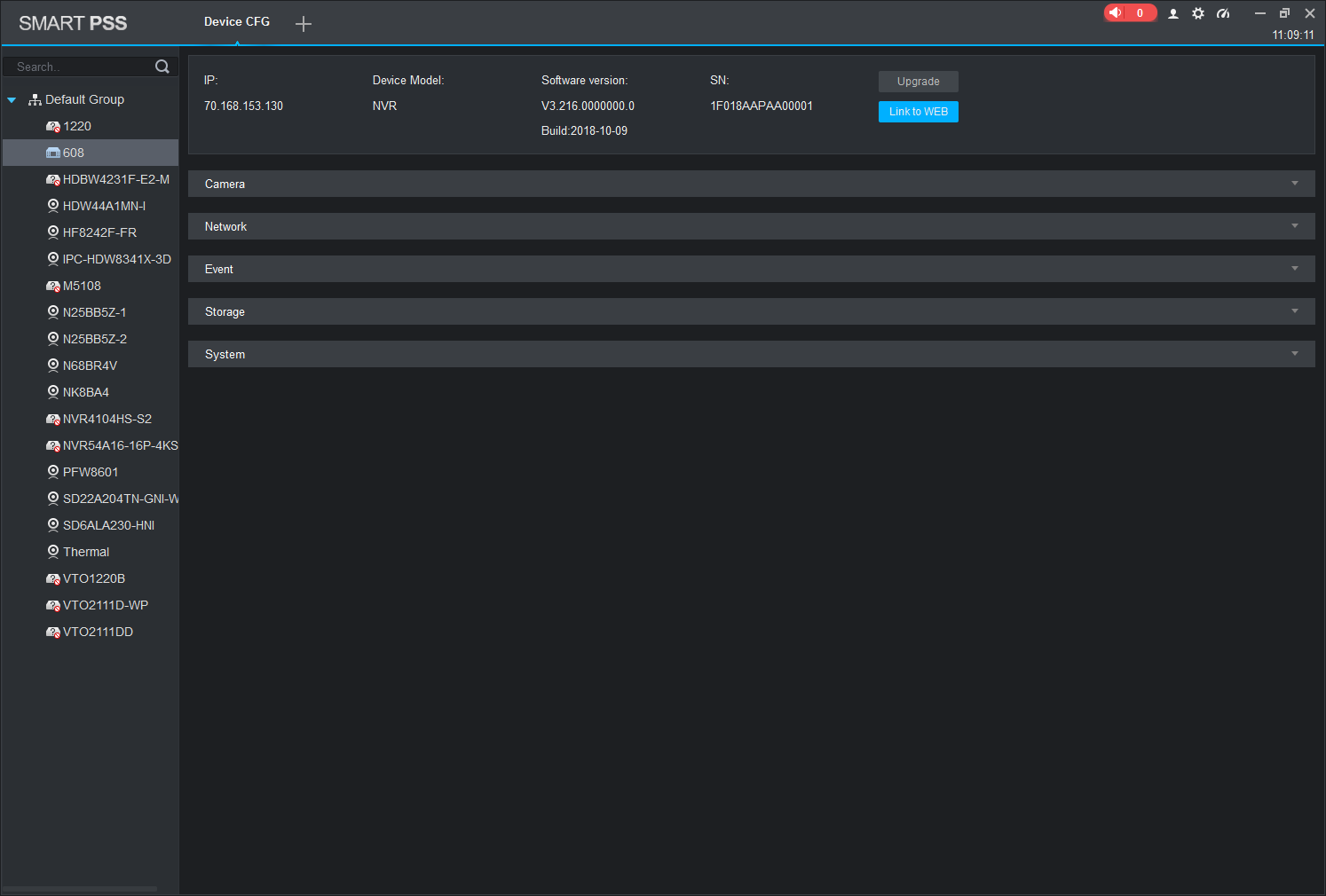Click the Link to WEB button
The image size is (1326, 896).
click(918, 112)
